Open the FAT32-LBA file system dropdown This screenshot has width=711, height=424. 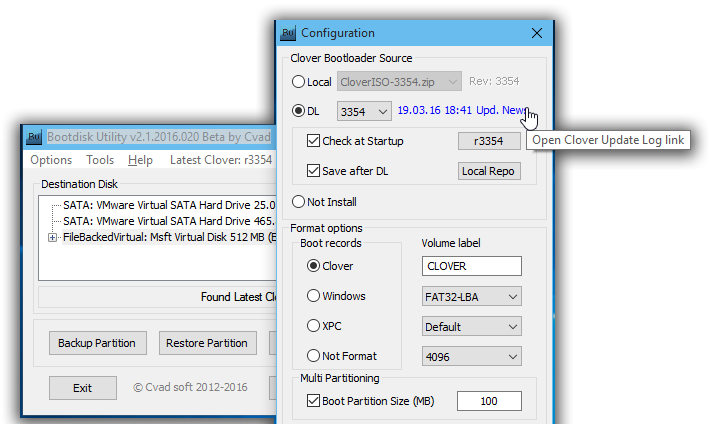coord(472,297)
